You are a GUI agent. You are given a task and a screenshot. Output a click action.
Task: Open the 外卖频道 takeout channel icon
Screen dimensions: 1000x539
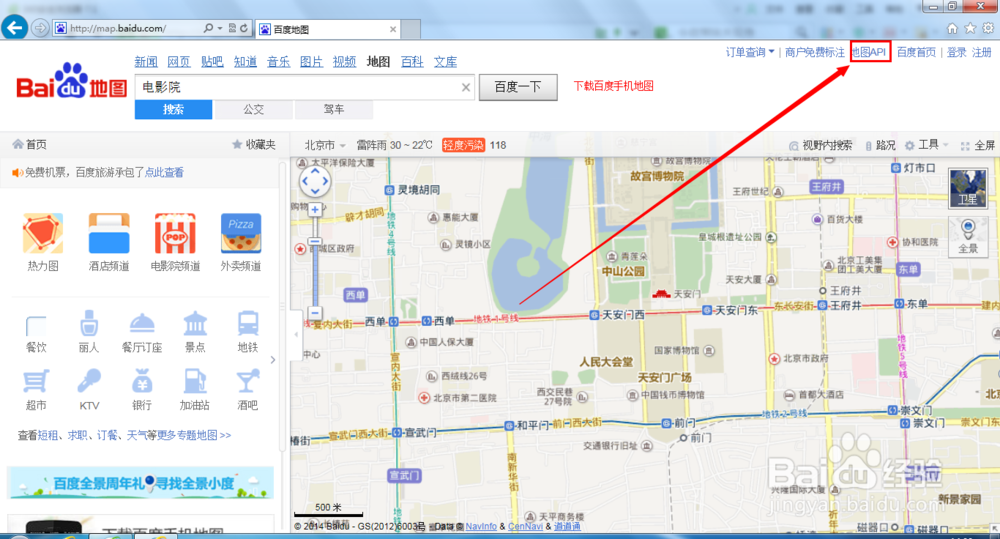240,234
